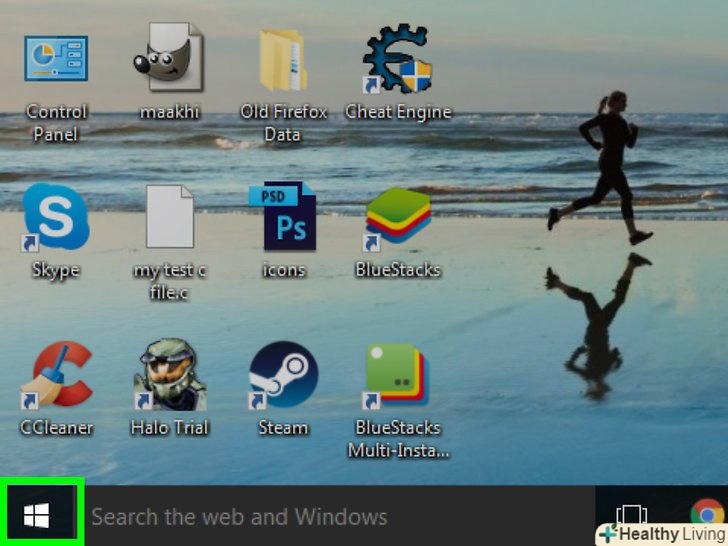
Task: Launch the Cheat Engine shortcut
Action: click(x=397, y=59)
